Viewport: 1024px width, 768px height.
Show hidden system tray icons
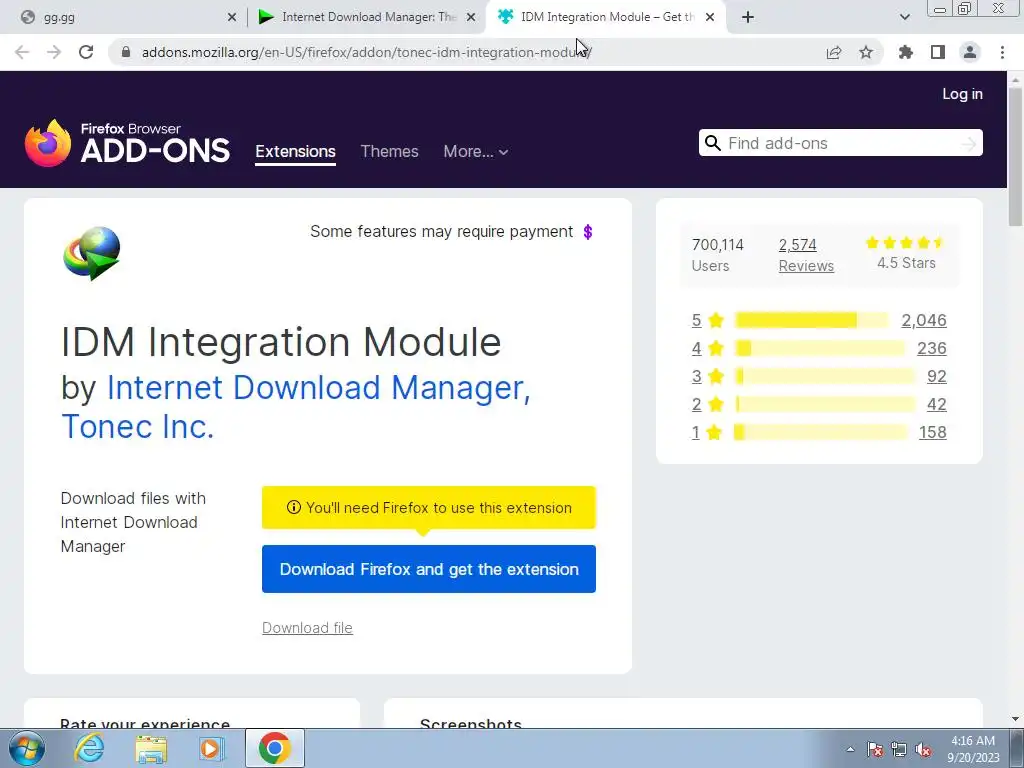coord(850,750)
